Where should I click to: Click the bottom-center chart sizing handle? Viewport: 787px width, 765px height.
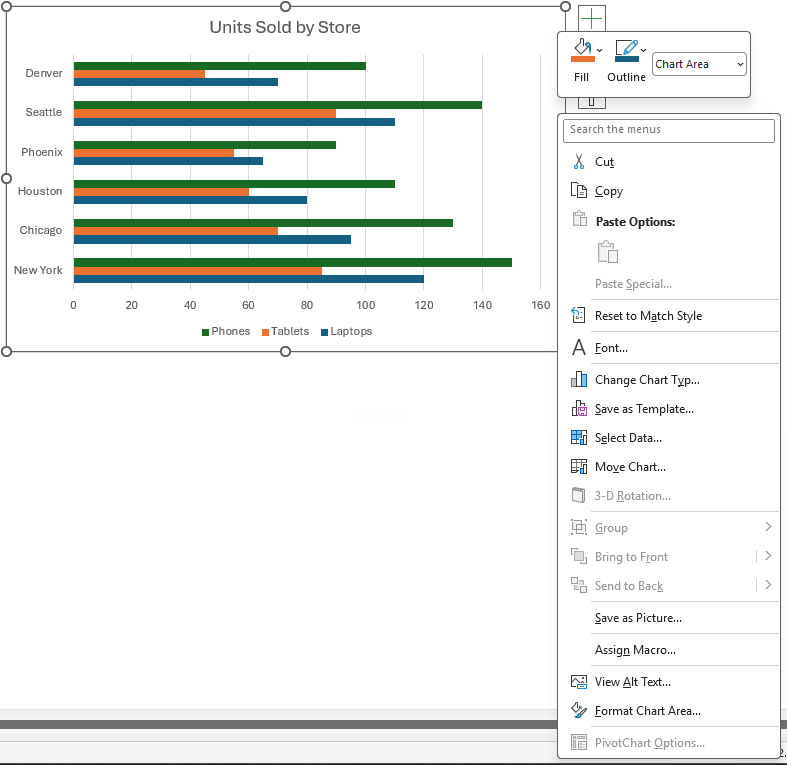tap(285, 352)
